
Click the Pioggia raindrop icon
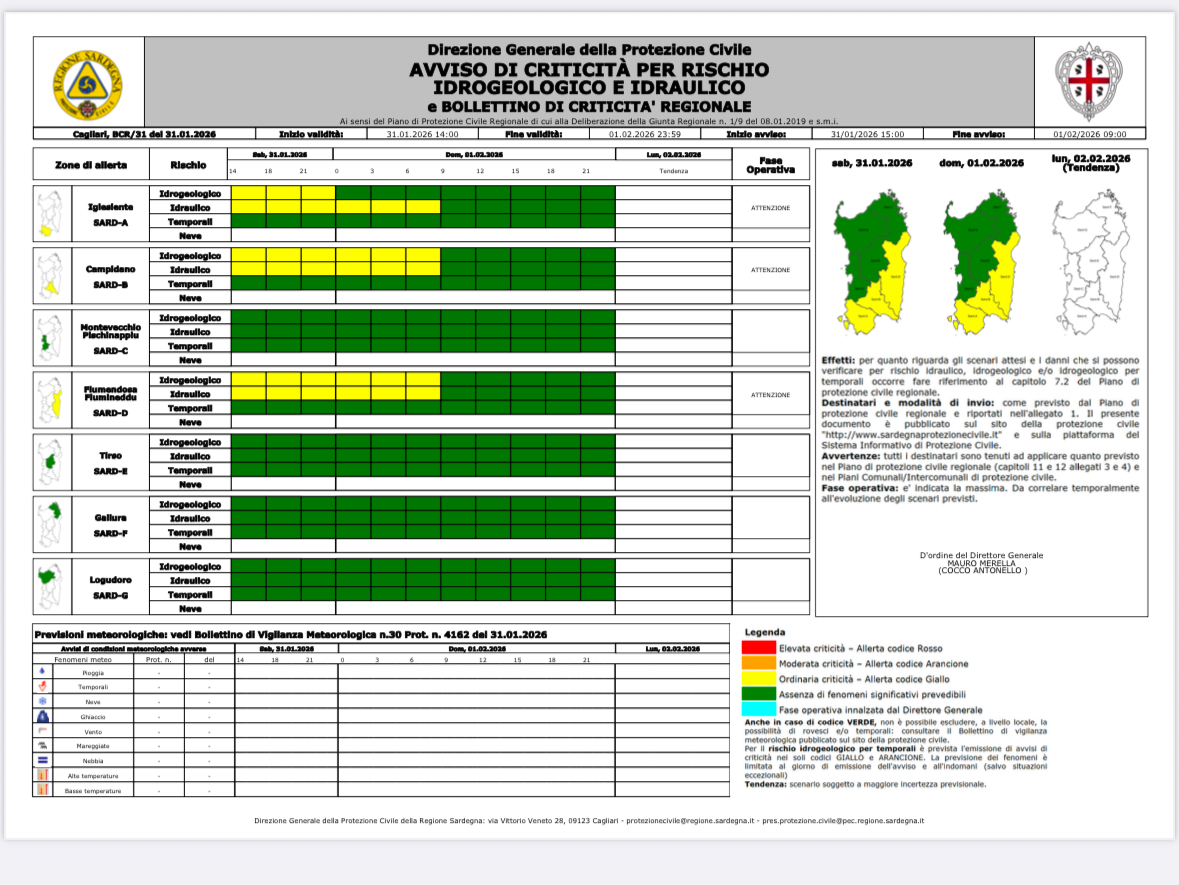tap(41, 673)
